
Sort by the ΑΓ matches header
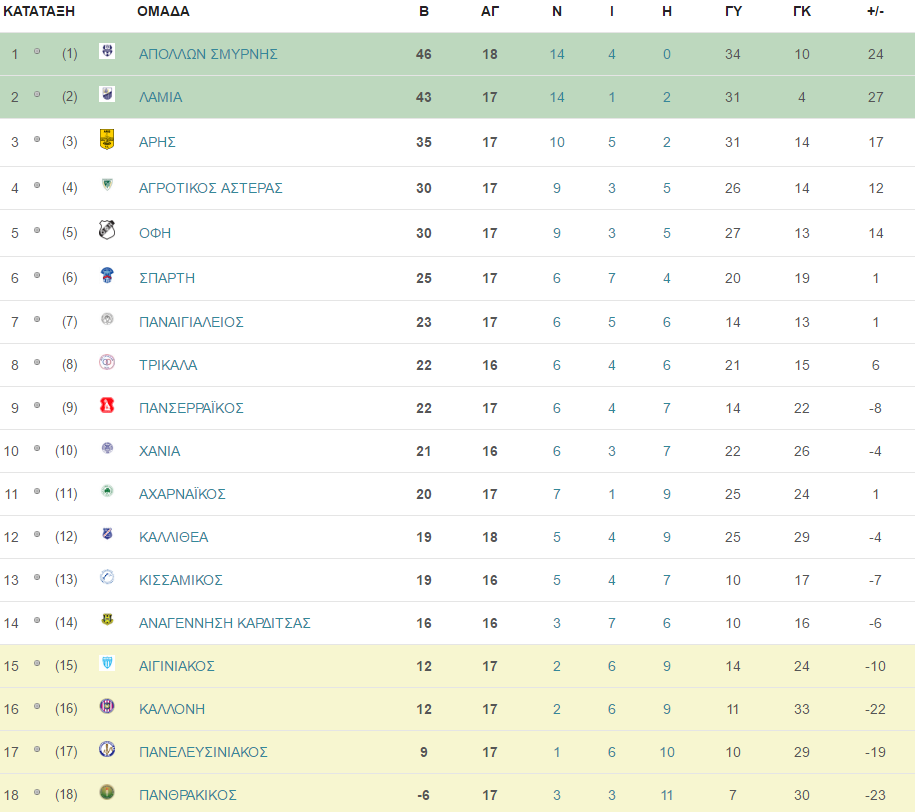click(x=490, y=11)
